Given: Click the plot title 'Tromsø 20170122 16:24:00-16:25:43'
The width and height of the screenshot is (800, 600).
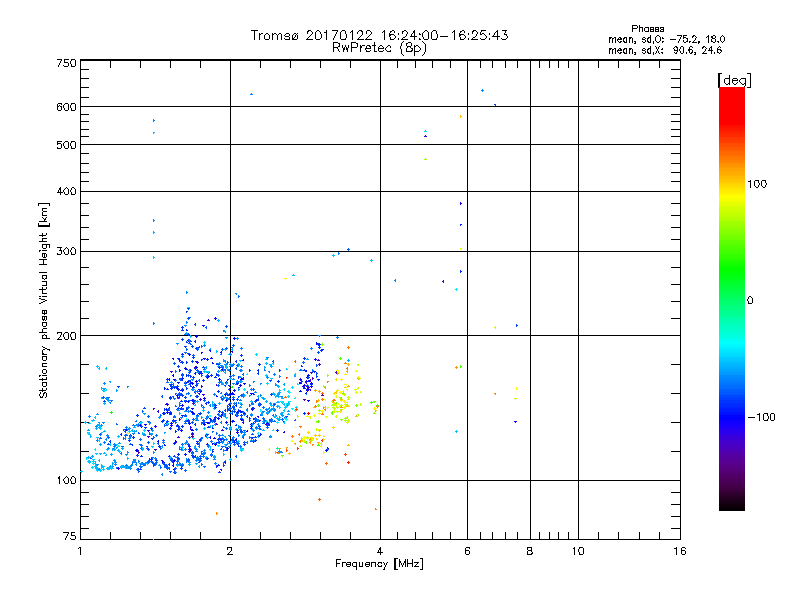Looking at the screenshot, I should 379,35.
